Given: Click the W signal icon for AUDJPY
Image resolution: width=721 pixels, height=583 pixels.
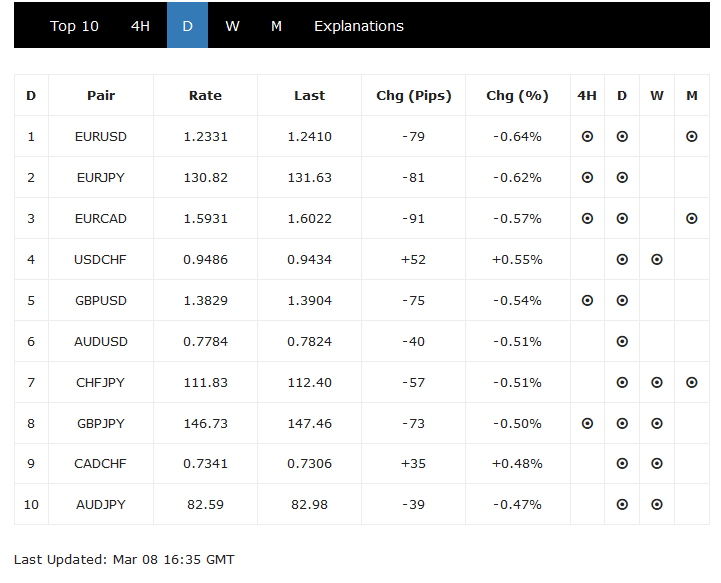Looking at the screenshot, I should pos(657,505).
